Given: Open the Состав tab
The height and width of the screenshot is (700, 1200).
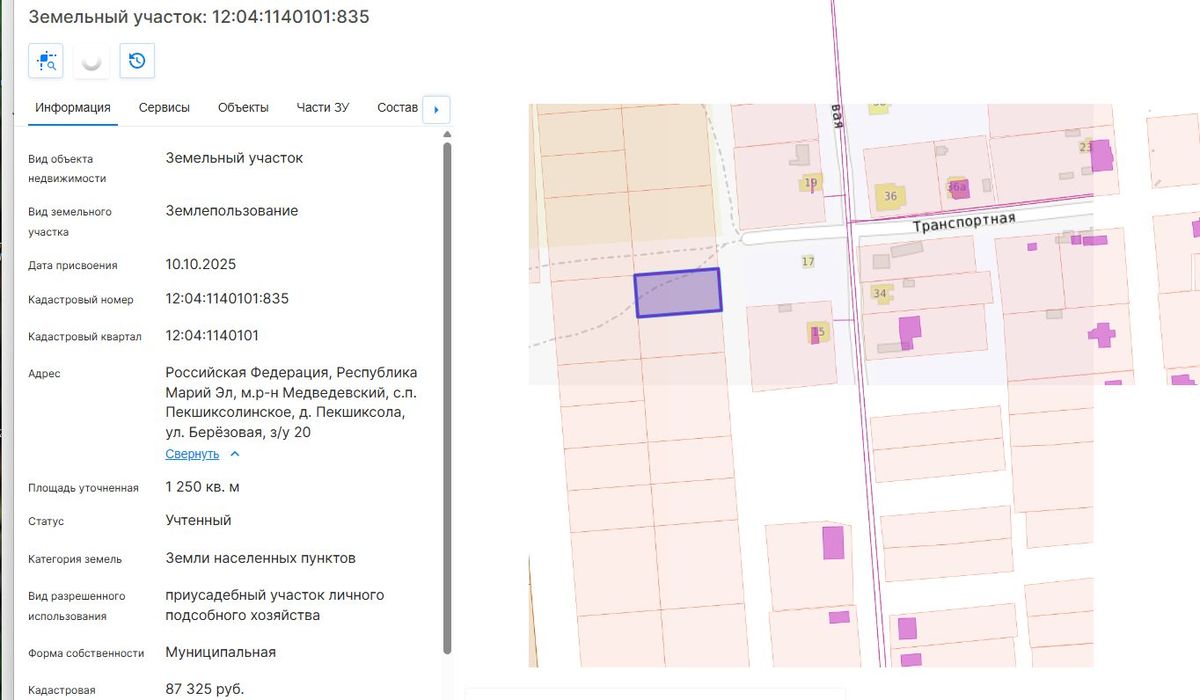Looking at the screenshot, I should [397, 108].
